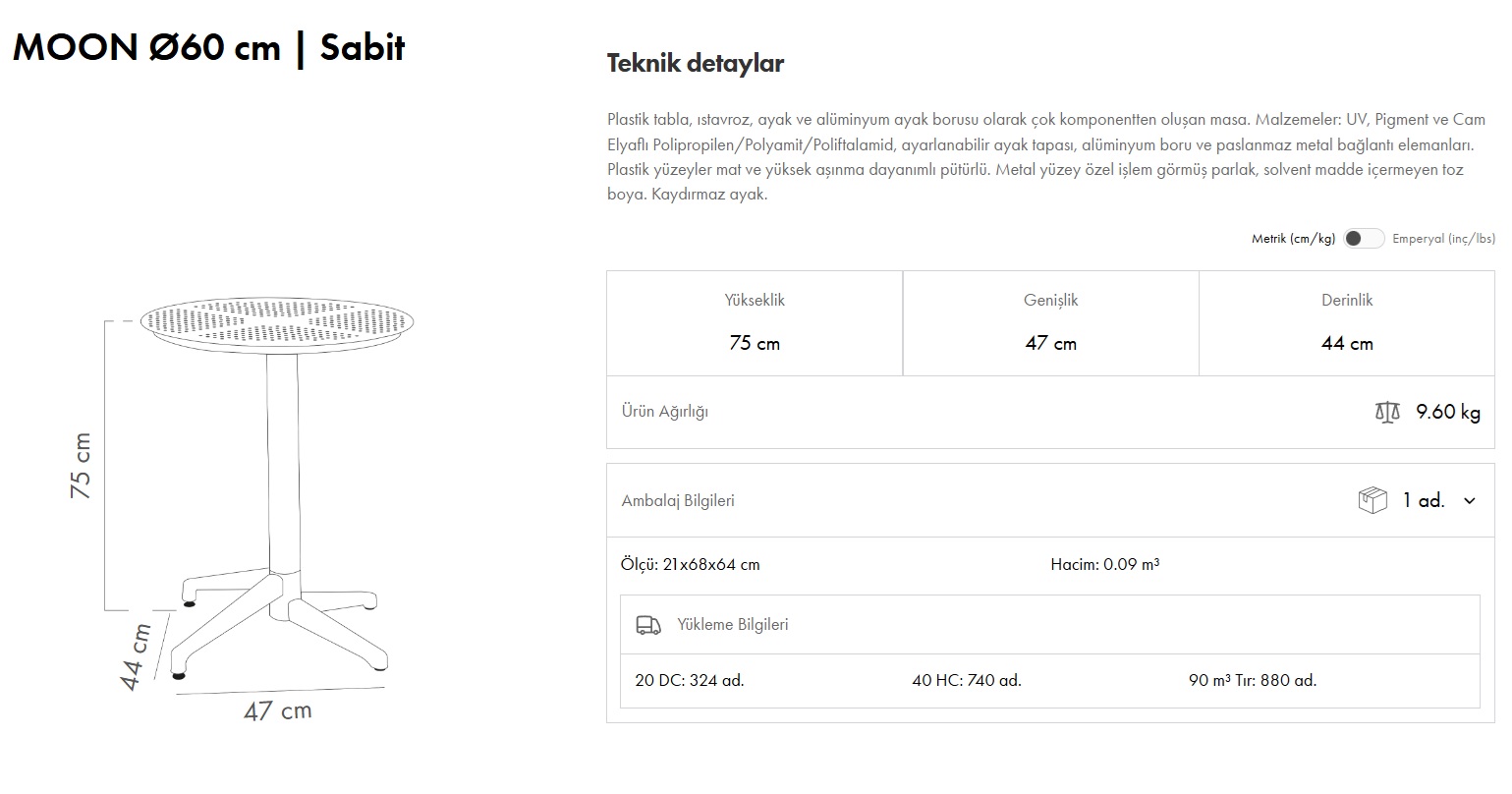
Task: Expand the chevron beside 1 ad.
Action: pyautogui.click(x=1470, y=501)
